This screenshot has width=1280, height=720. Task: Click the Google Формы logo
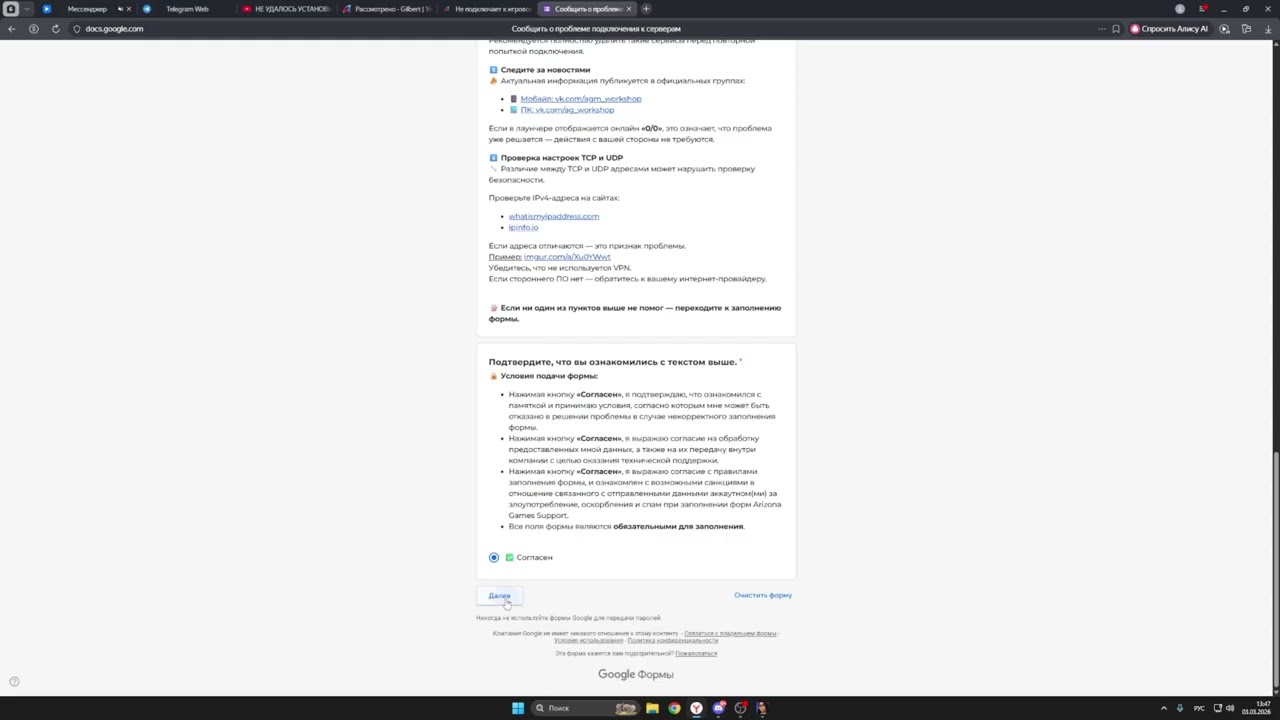(x=636, y=674)
